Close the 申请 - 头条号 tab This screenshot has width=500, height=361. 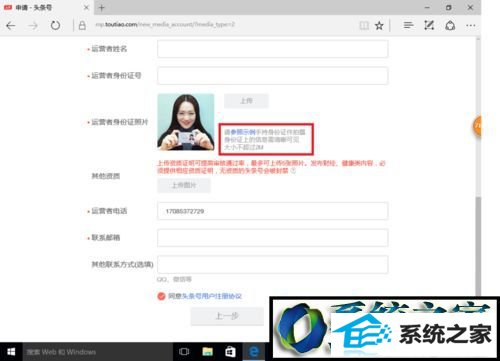pos(86,7)
